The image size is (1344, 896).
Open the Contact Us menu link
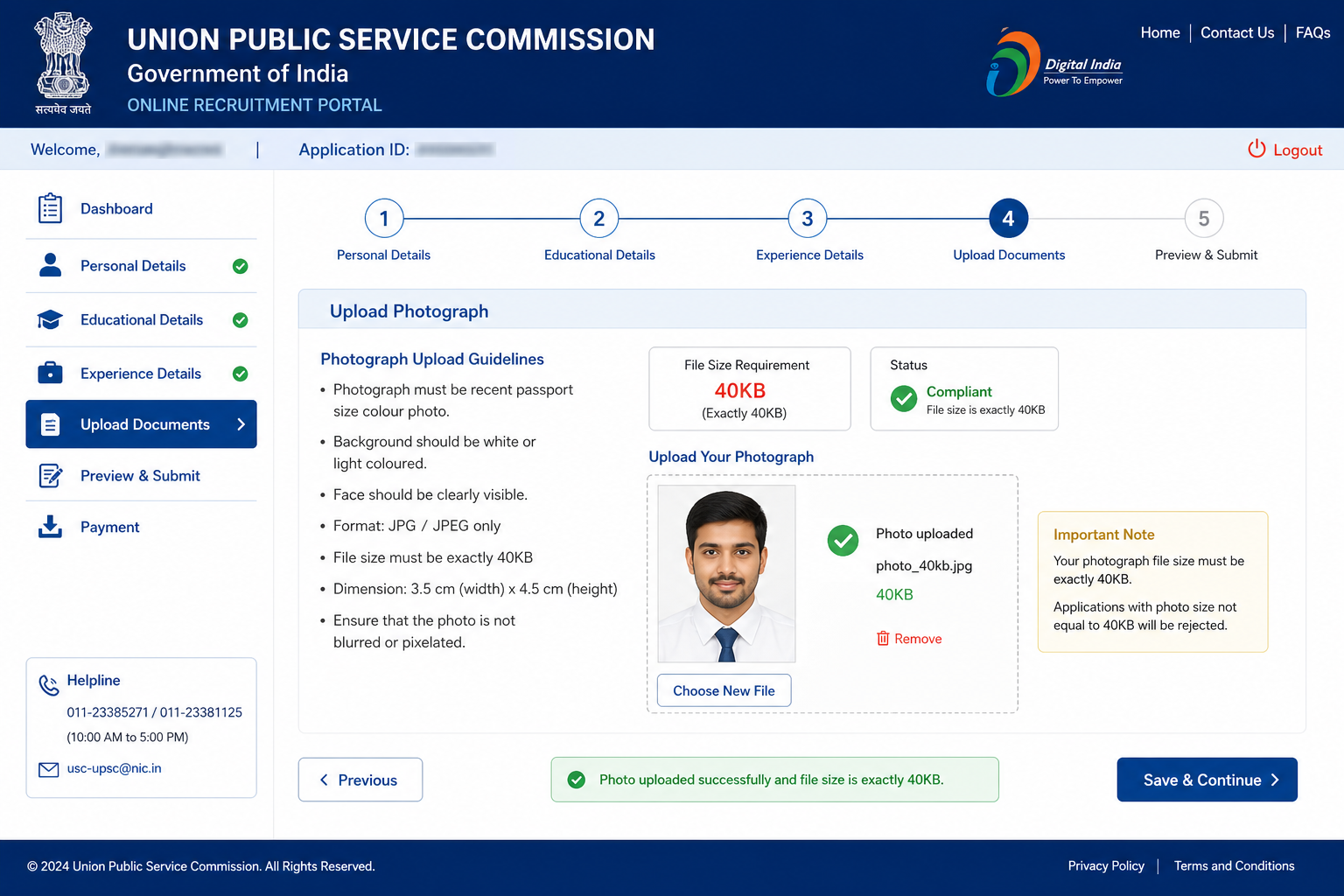[x=1237, y=32]
